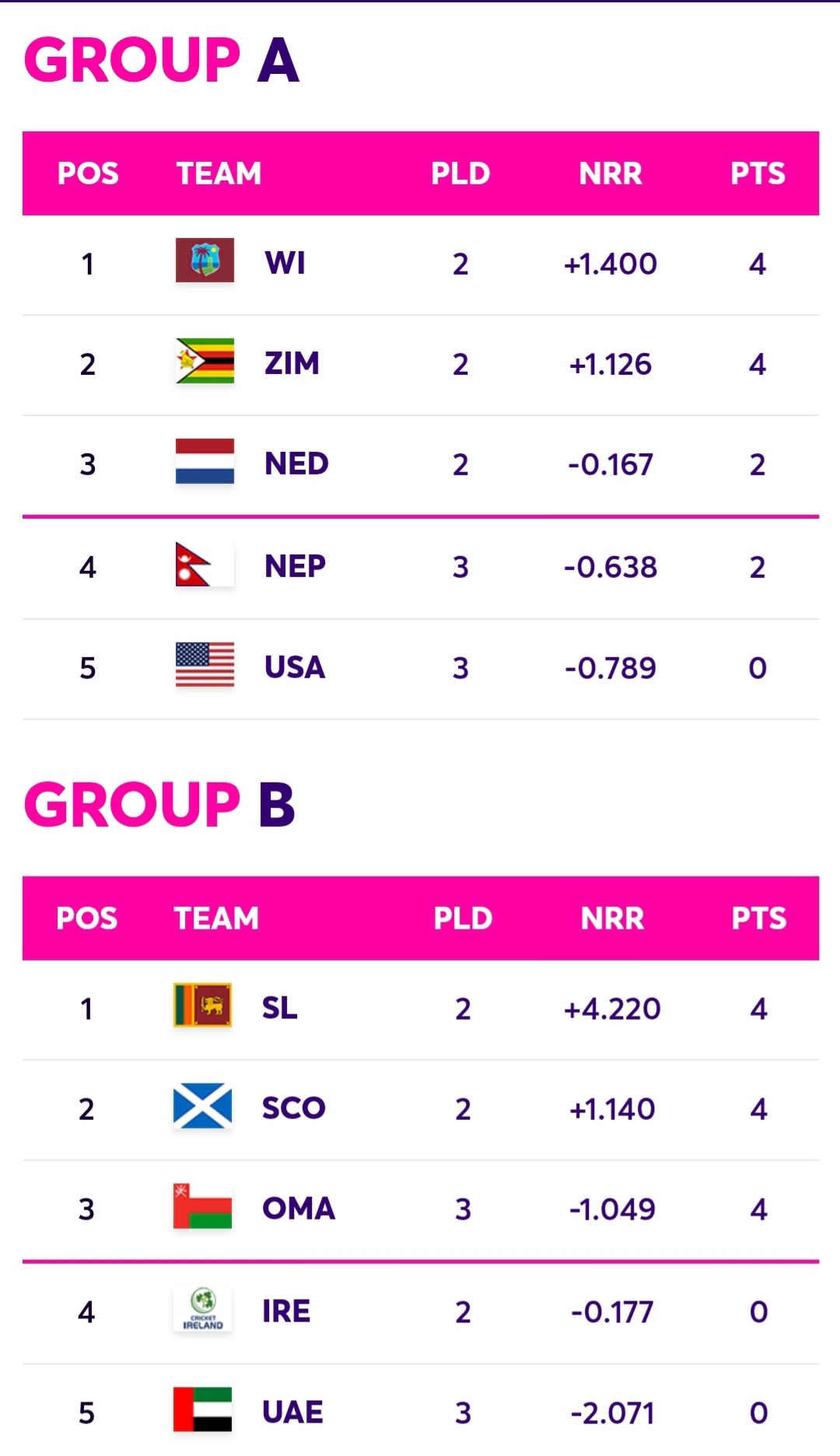Screen dimensions: 840x1456
Task: Select the NRR column header in Group A
Action: coord(611,173)
